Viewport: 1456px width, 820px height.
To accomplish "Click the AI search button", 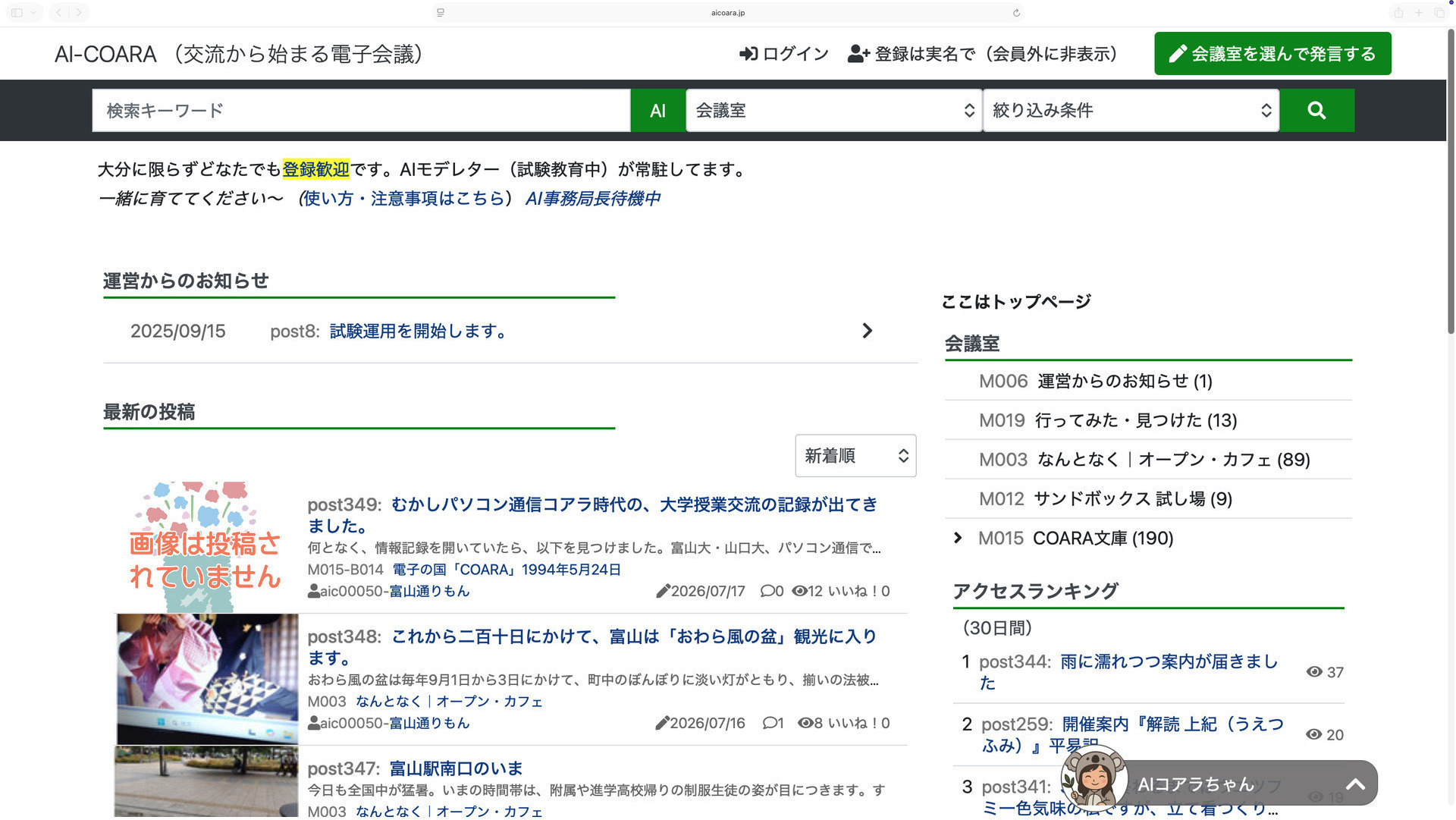I will 657,111.
